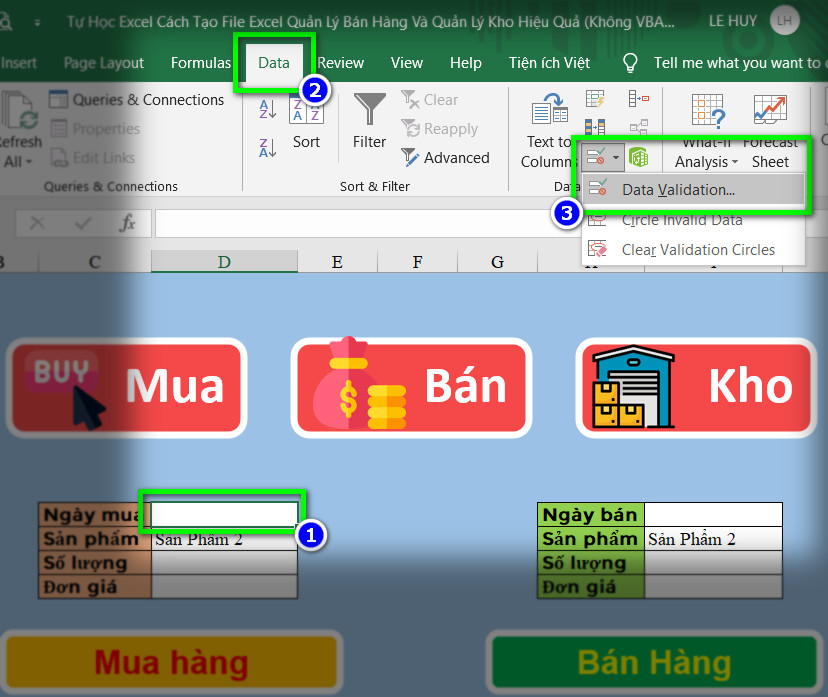
Task: Click the Data Validation ribbon icon
Action: (596, 157)
